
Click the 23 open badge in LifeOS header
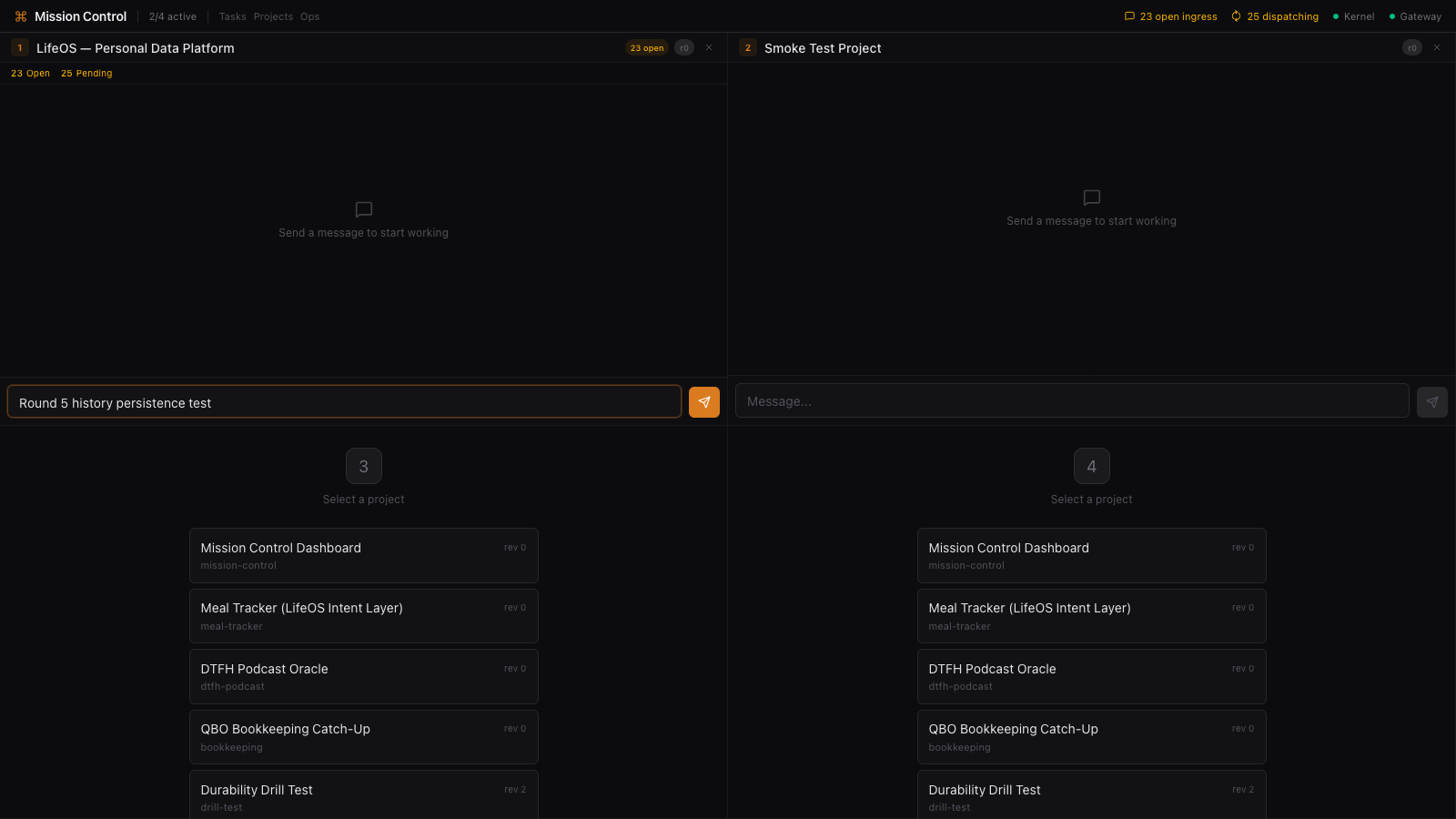(x=646, y=48)
